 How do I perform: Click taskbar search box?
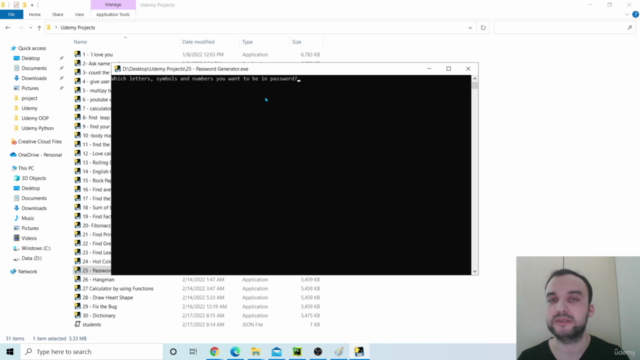tap(91, 351)
